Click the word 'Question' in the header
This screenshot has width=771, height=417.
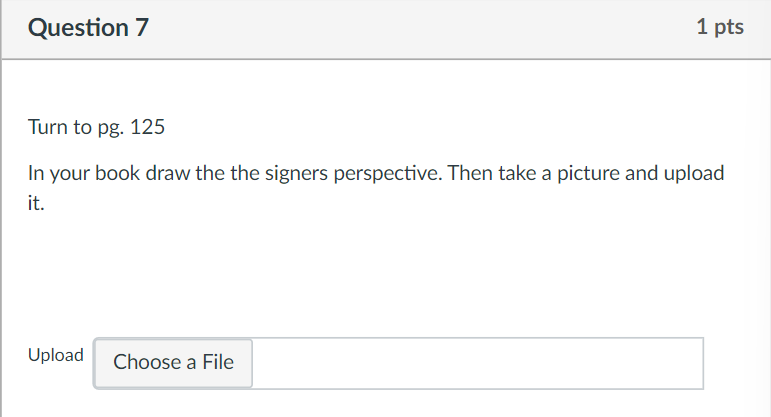[76, 28]
